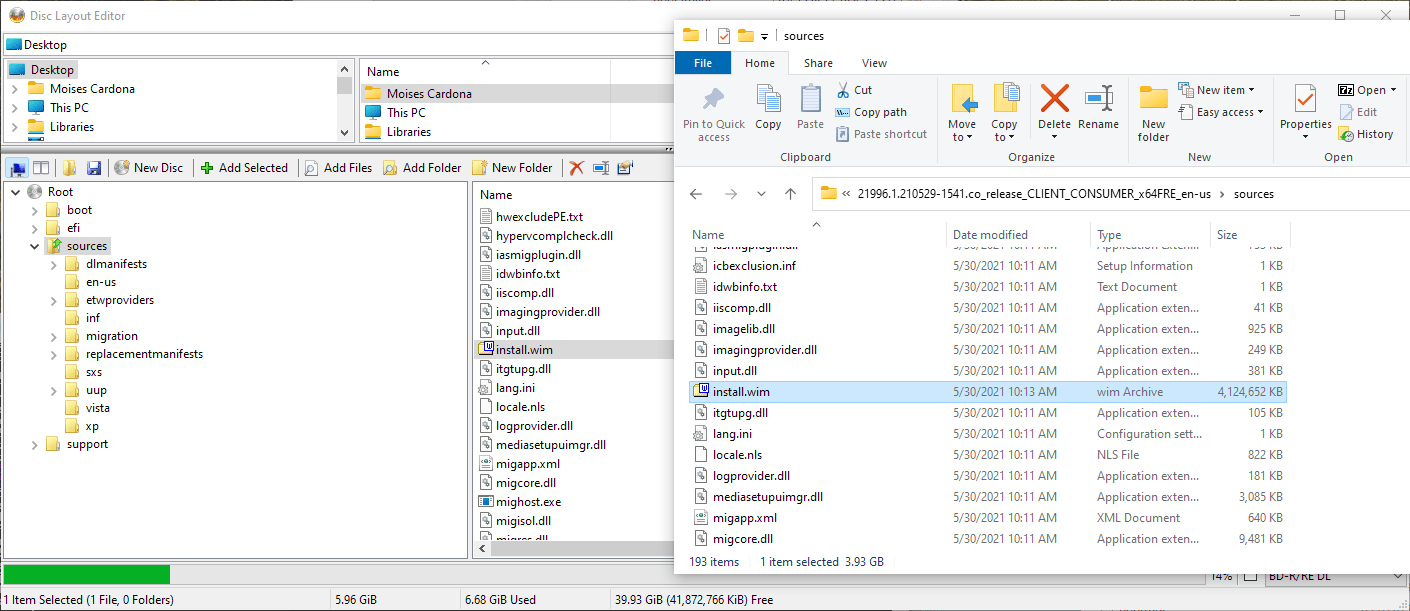Click the Delete icon in Organize group
Image resolution: width=1410 pixels, height=611 pixels.
click(x=1054, y=100)
